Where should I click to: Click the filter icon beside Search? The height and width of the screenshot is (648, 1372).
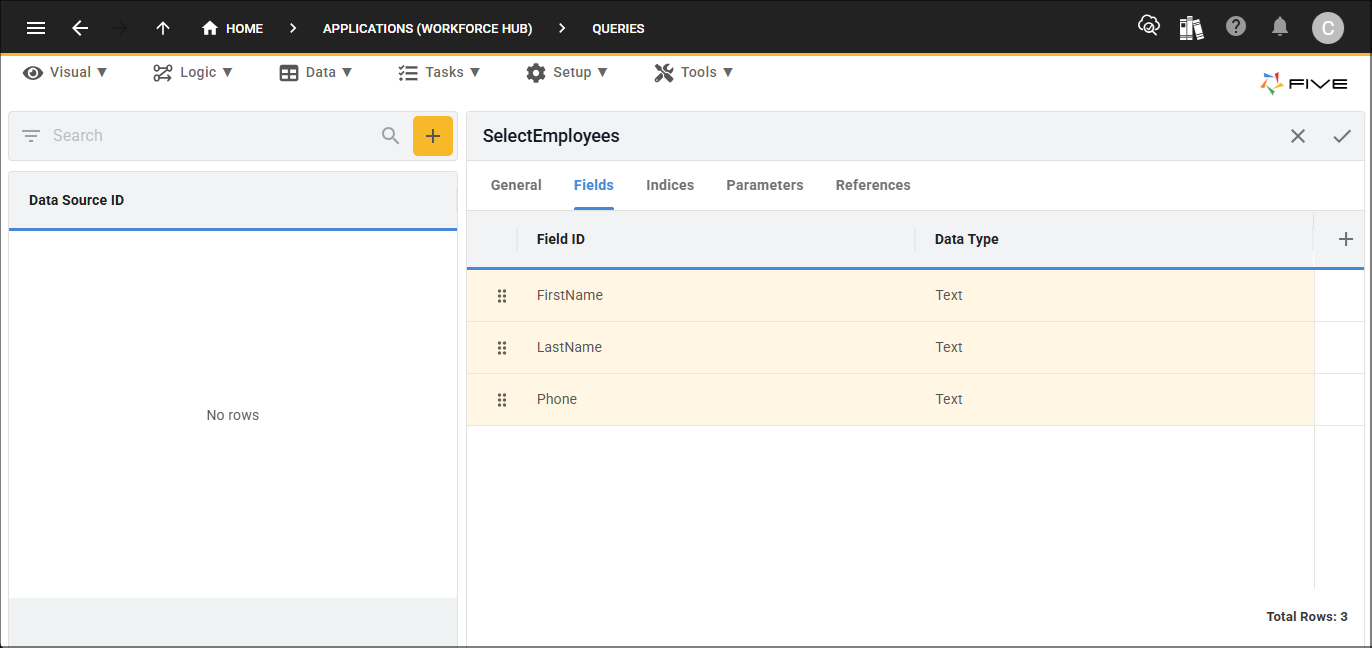[31, 136]
